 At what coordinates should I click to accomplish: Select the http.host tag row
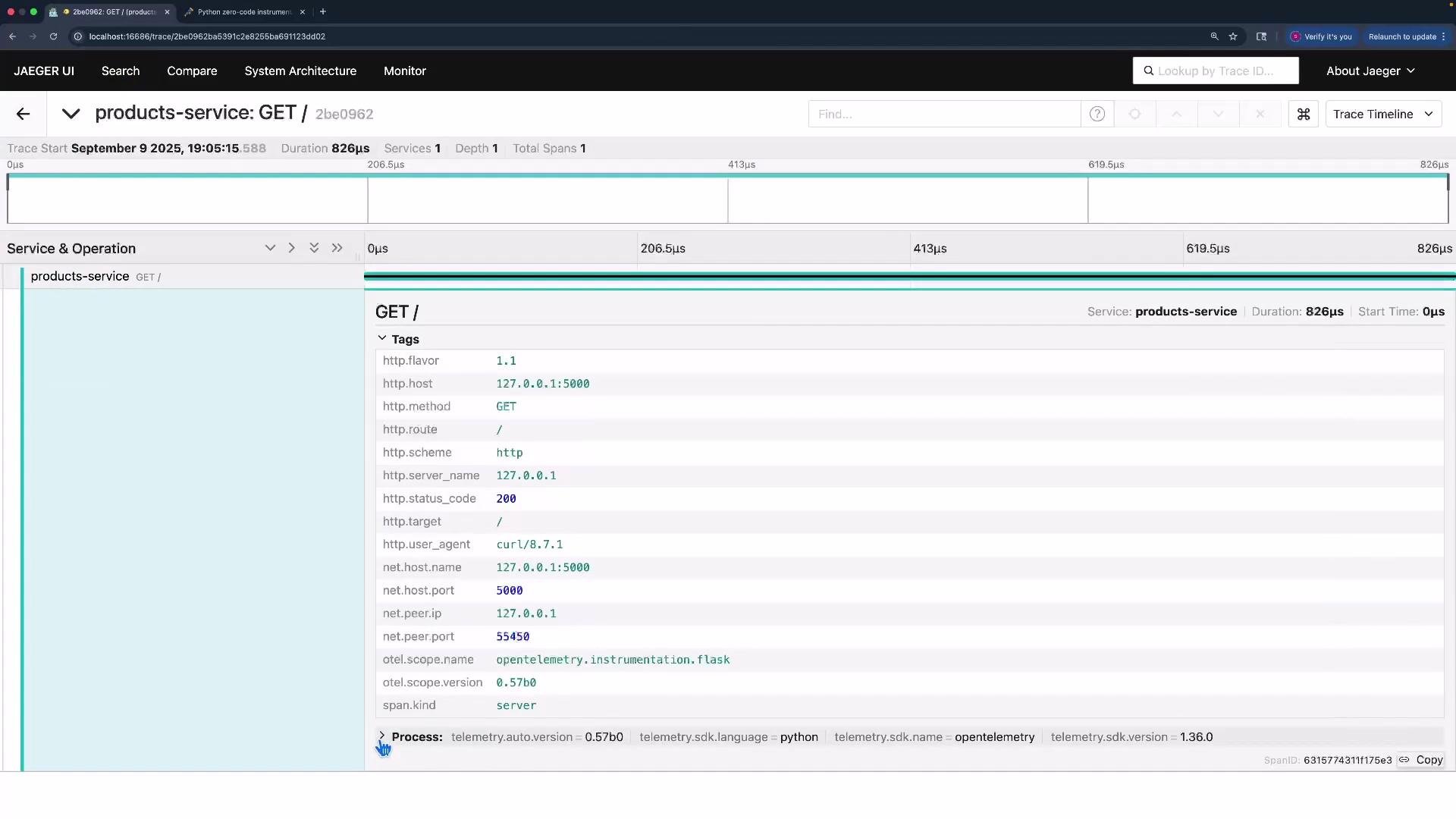(909, 384)
